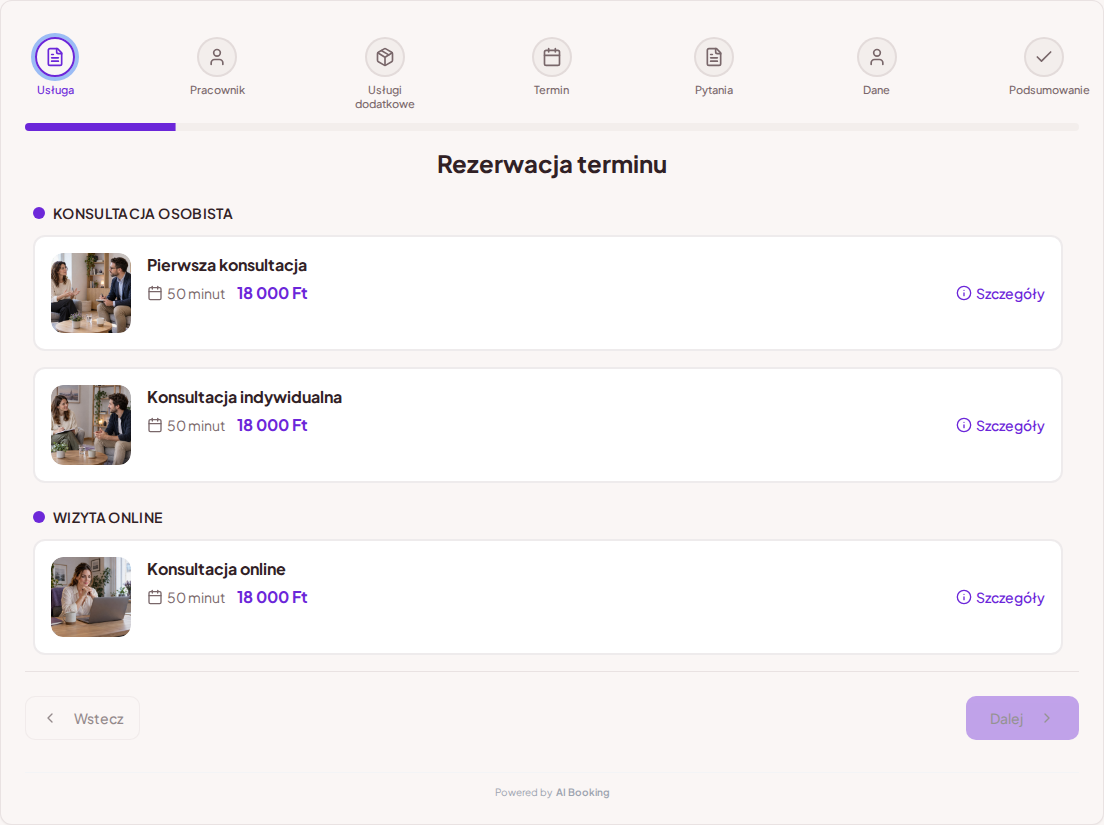The height and width of the screenshot is (825, 1104).
Task: Open Szczegóły for Pierwsza konsultacja
Action: point(1000,294)
